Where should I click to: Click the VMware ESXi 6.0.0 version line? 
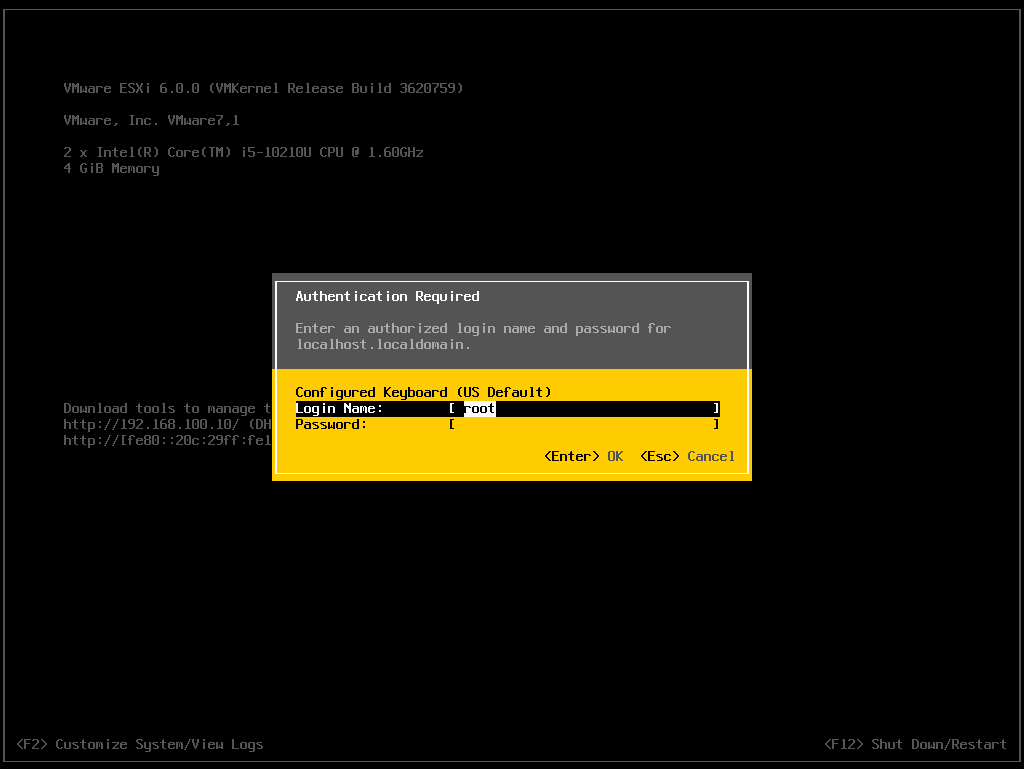(263, 88)
